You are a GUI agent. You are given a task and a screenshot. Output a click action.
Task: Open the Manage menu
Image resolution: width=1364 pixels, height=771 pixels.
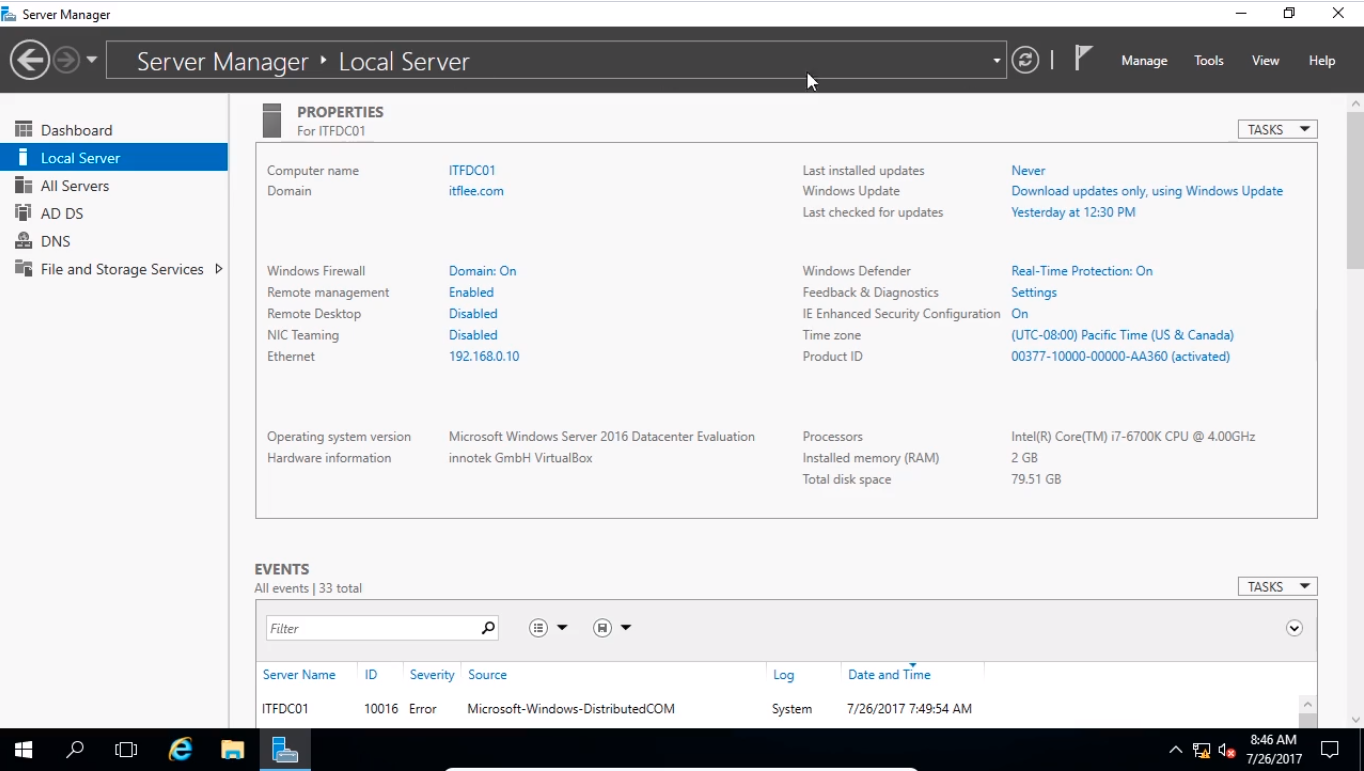click(1144, 61)
